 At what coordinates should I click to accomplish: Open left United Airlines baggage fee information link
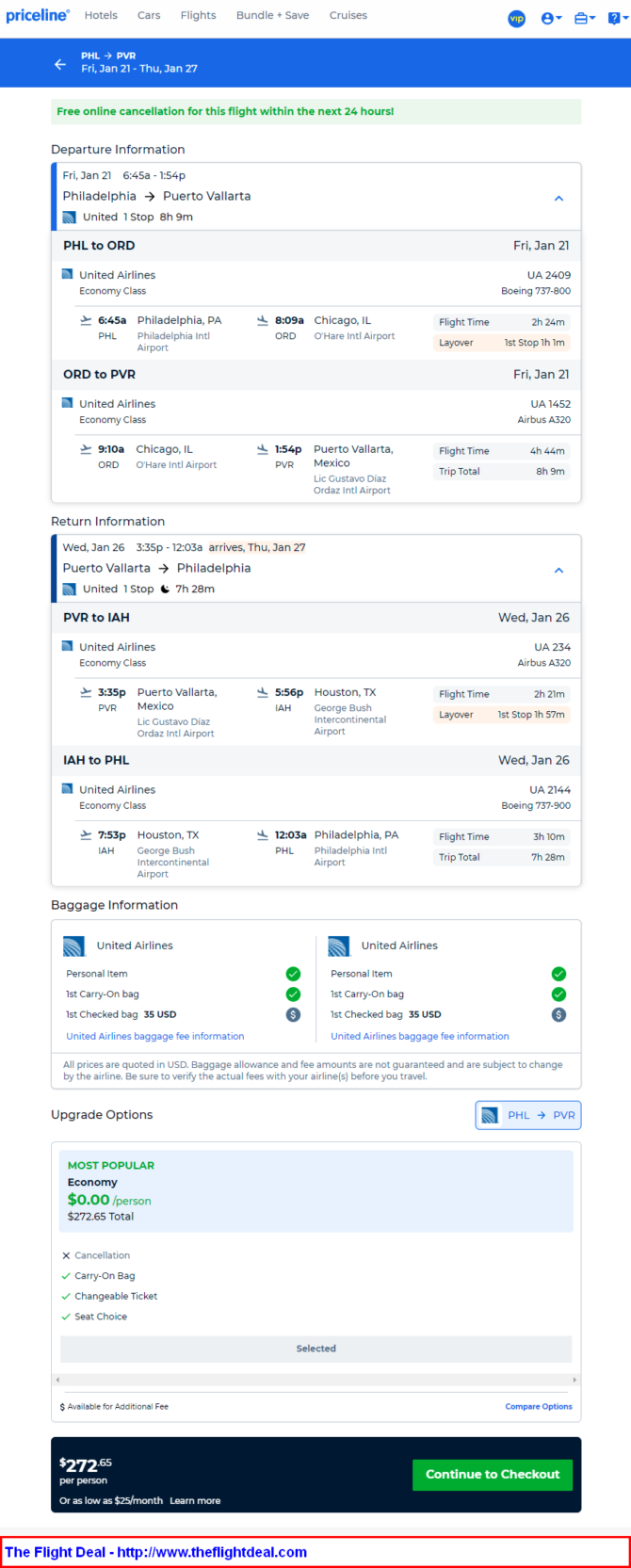coord(154,1036)
